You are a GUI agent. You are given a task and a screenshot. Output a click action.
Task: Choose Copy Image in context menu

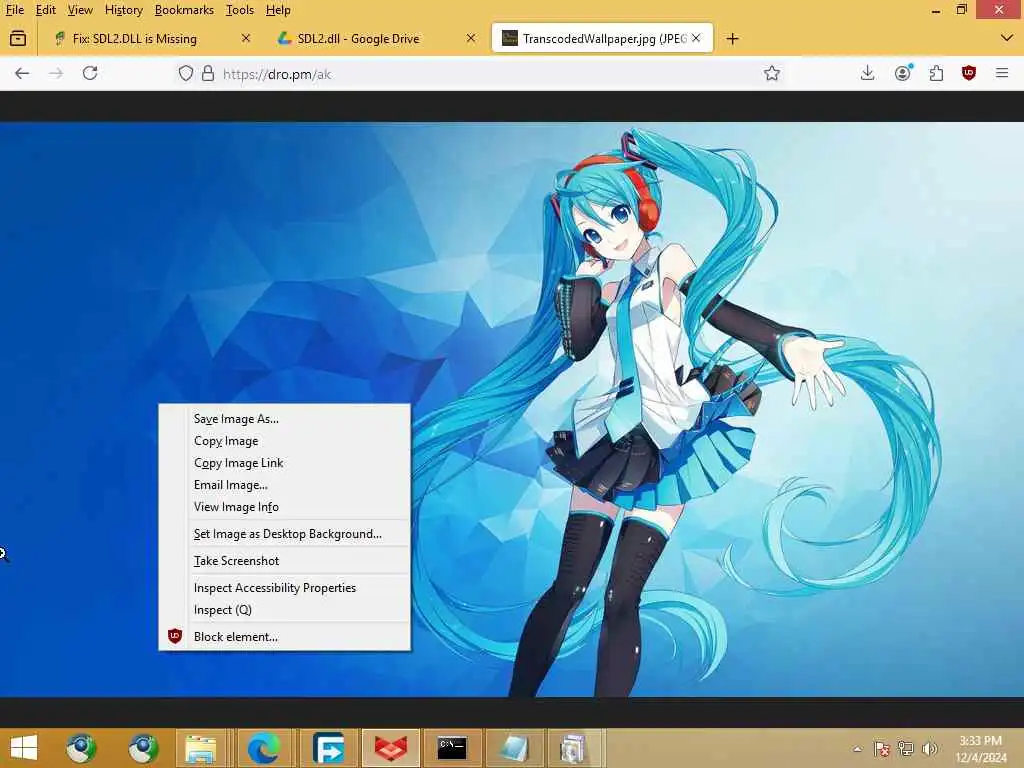click(x=285, y=441)
